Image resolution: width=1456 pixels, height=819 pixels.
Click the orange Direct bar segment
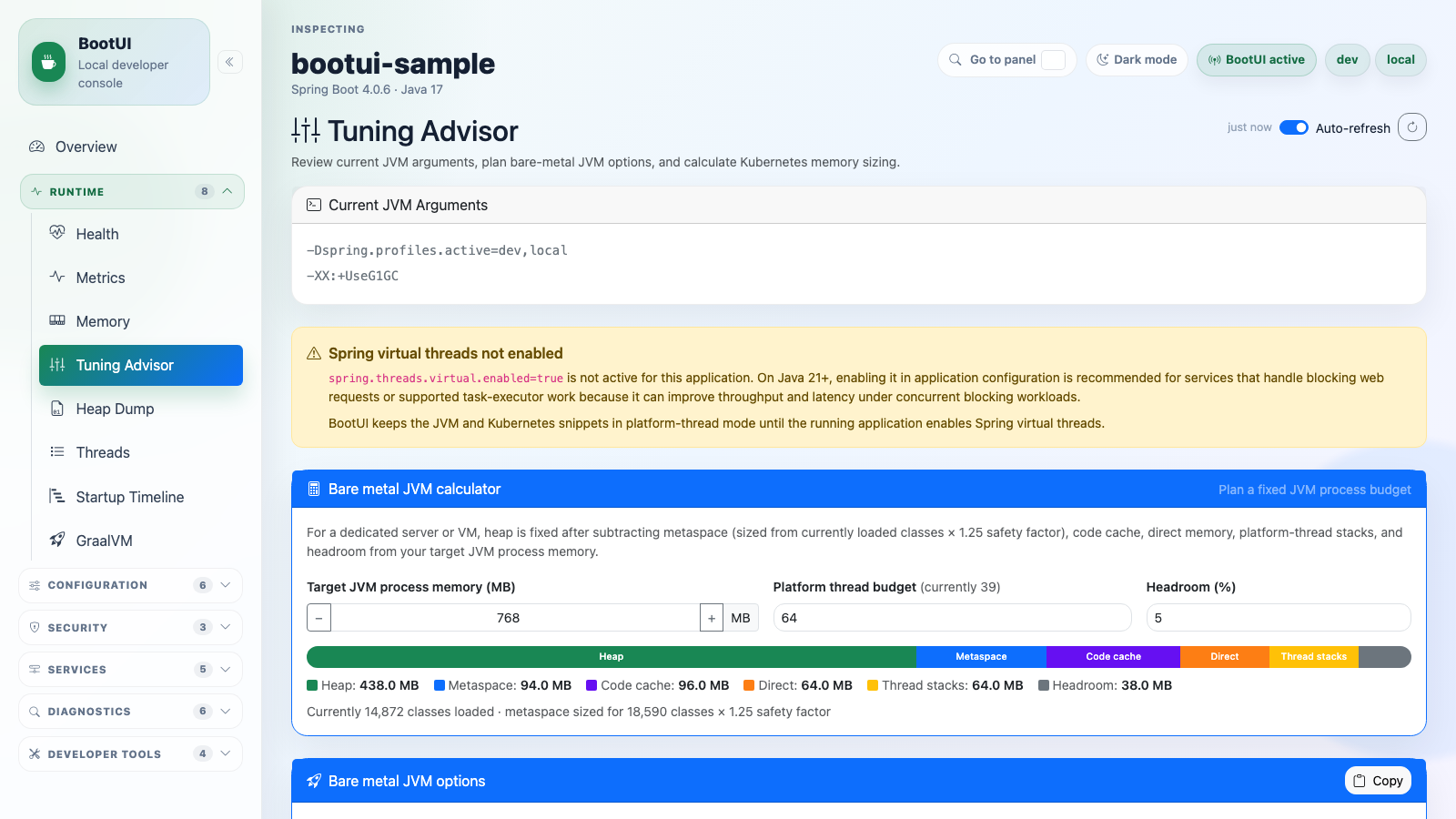(x=1225, y=657)
